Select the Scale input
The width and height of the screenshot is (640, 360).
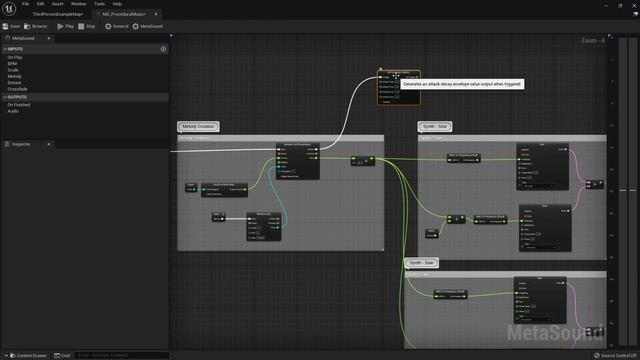13,70
